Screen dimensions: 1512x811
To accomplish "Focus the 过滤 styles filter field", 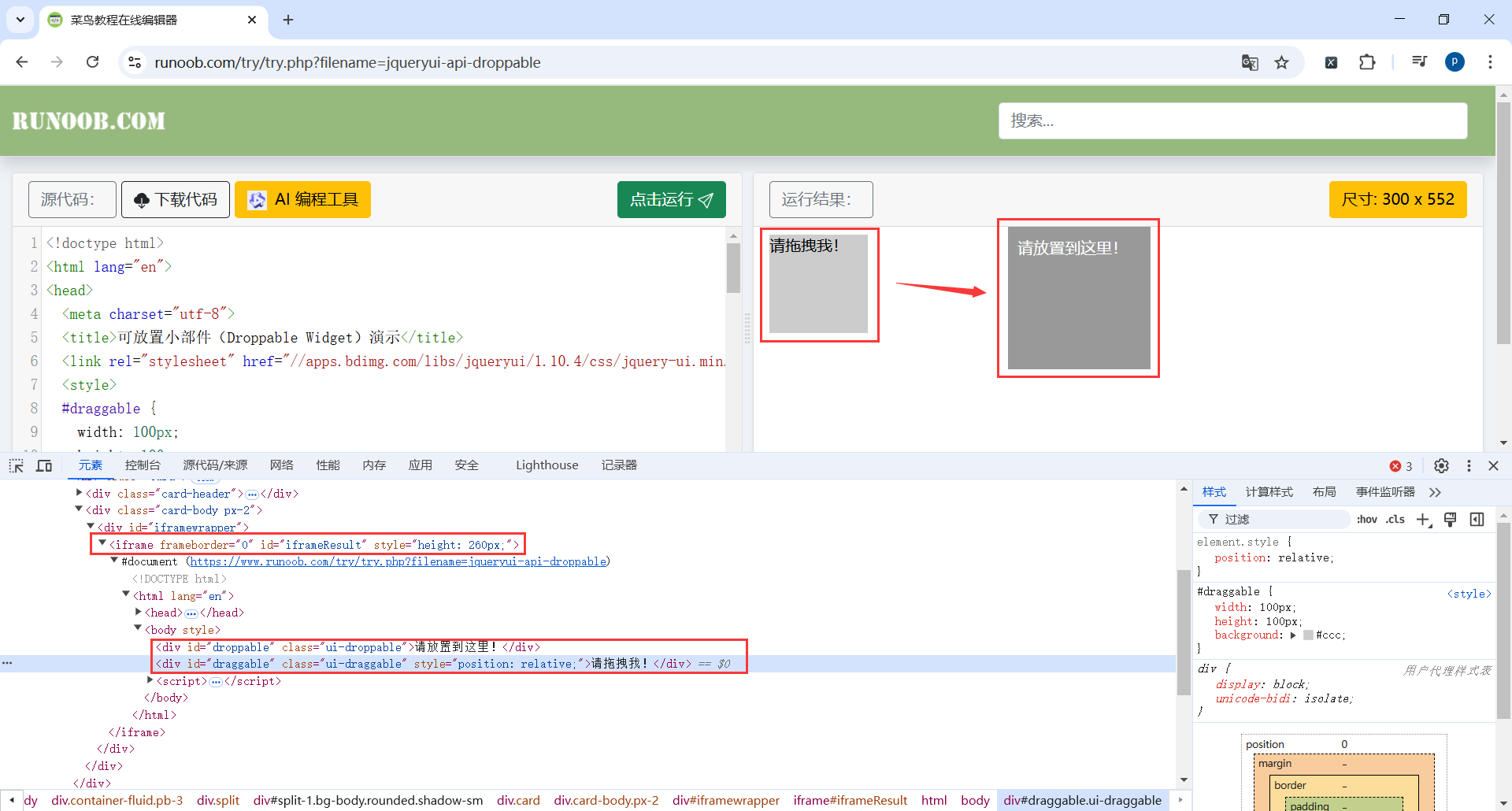I will tap(1275, 520).
